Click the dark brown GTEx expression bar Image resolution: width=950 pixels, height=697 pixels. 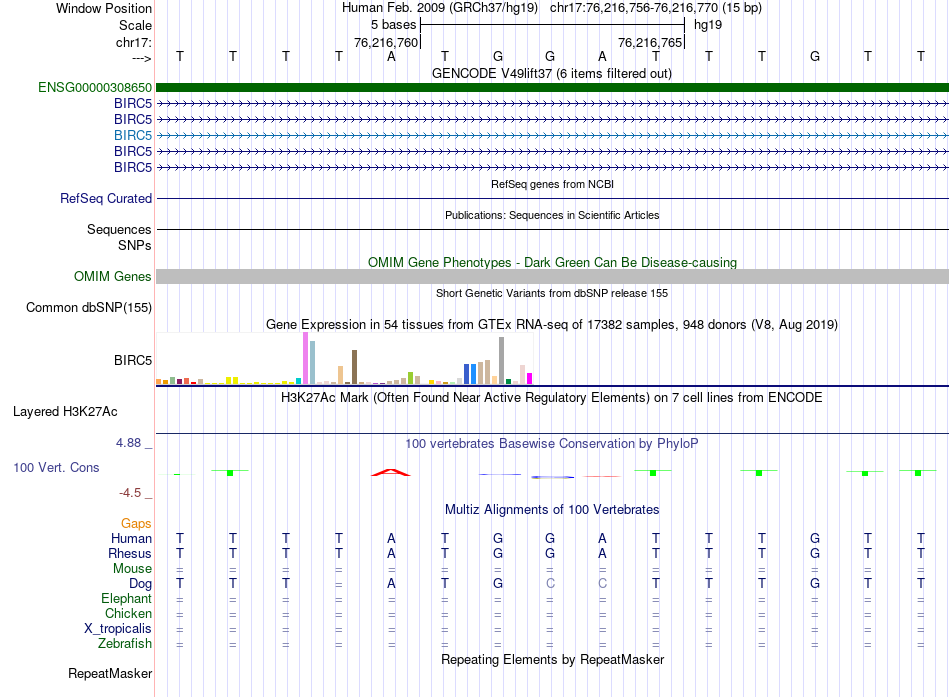[354, 367]
